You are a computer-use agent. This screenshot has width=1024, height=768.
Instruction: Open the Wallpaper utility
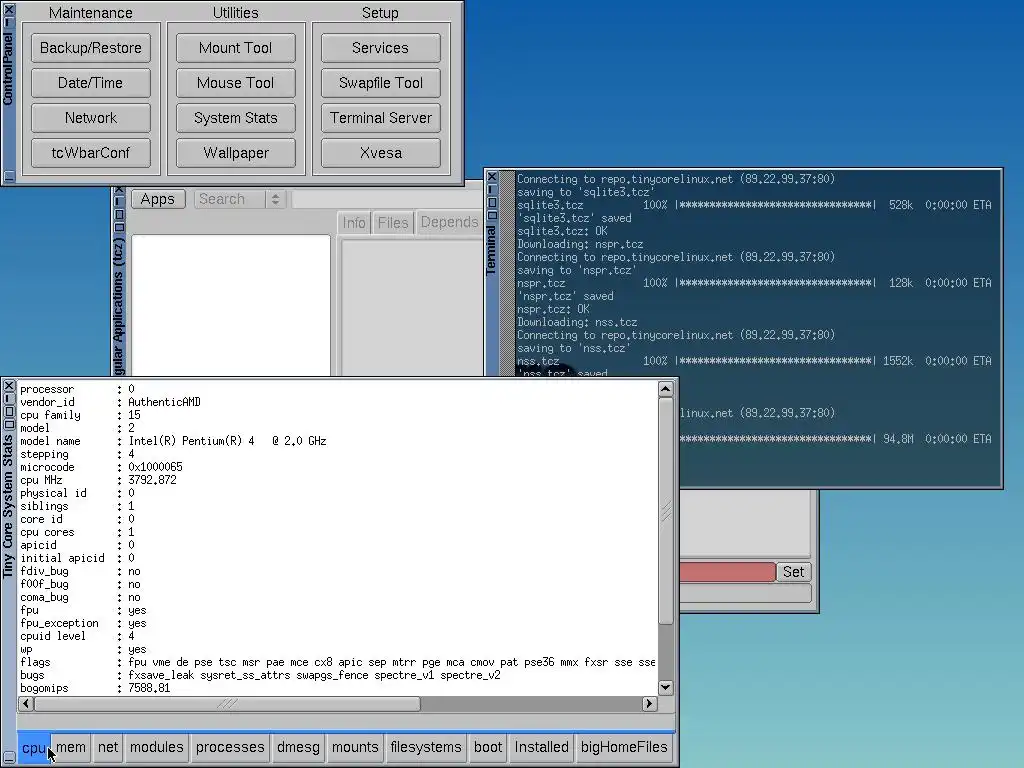tap(236, 153)
